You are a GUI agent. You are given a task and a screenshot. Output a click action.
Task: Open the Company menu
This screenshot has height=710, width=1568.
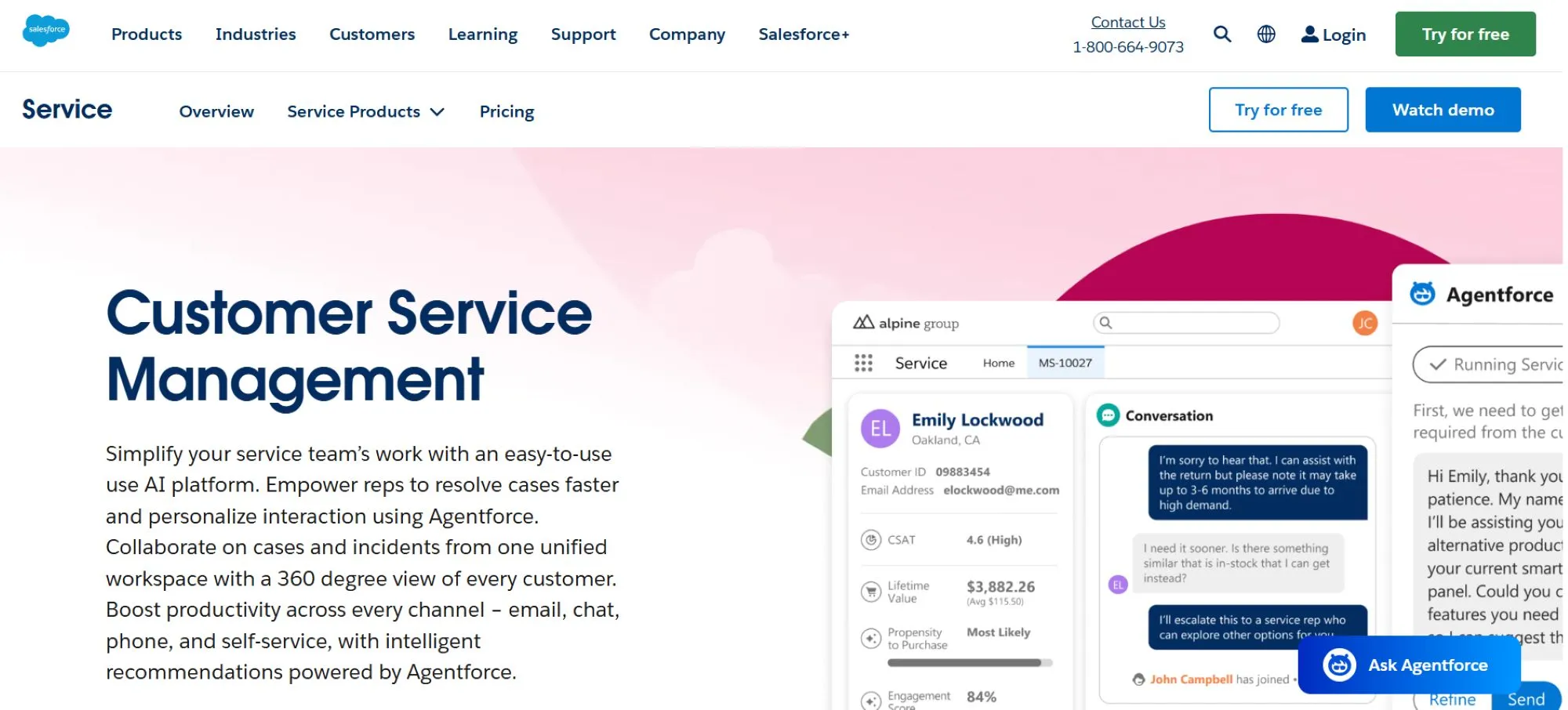pos(687,34)
